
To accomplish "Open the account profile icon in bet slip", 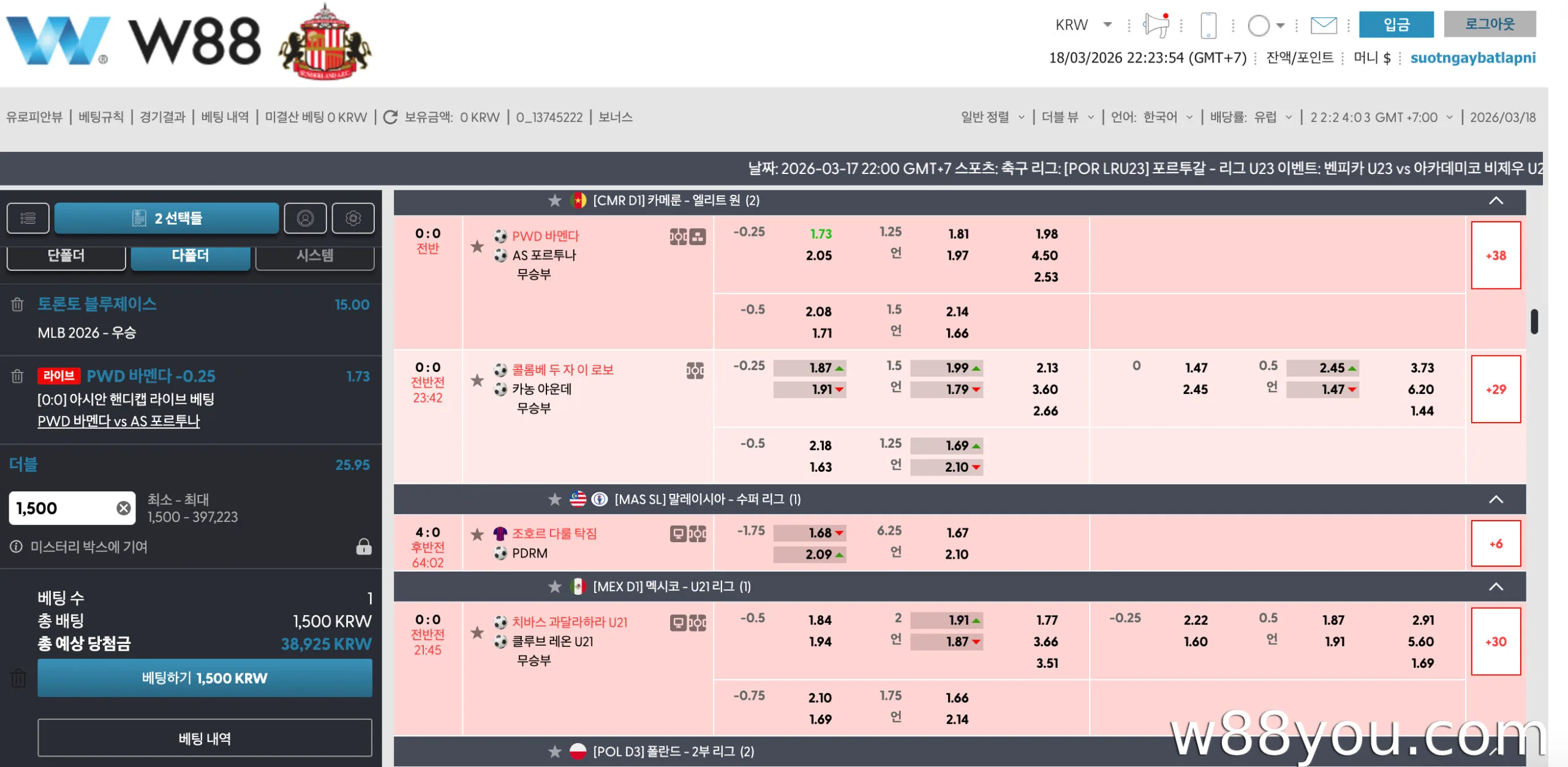I will pyautogui.click(x=305, y=218).
